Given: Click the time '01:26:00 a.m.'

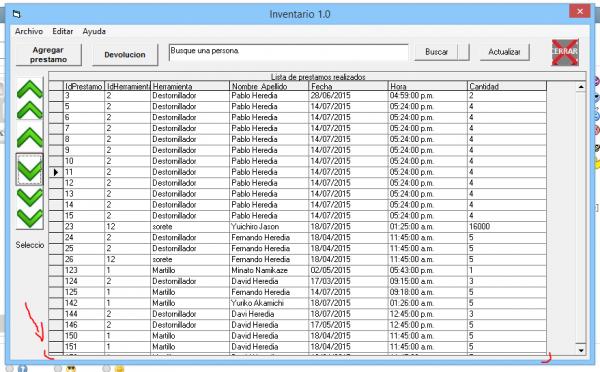Looking at the screenshot, I should 411,303.
